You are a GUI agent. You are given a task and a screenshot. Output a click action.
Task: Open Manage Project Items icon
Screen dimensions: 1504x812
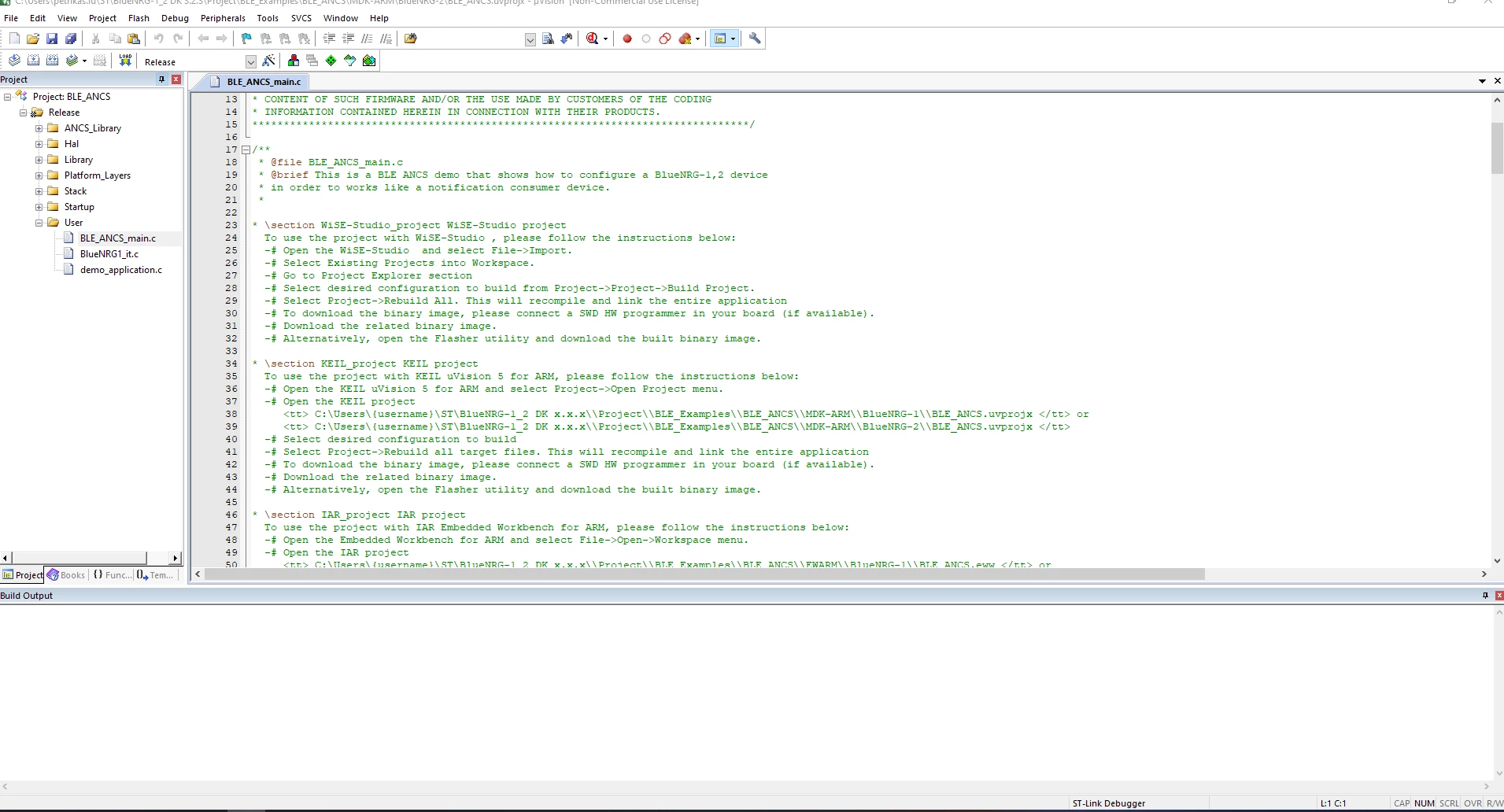(294, 61)
